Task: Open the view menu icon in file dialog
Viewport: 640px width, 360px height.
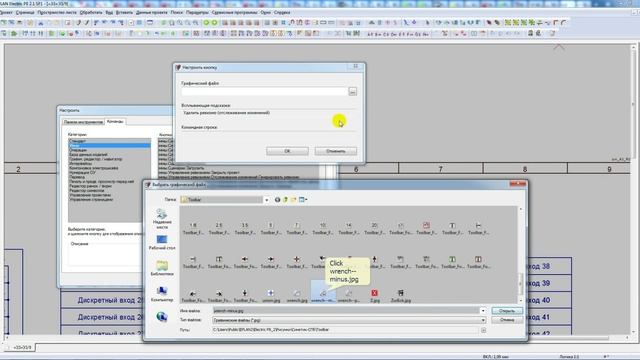Action: click(x=303, y=200)
